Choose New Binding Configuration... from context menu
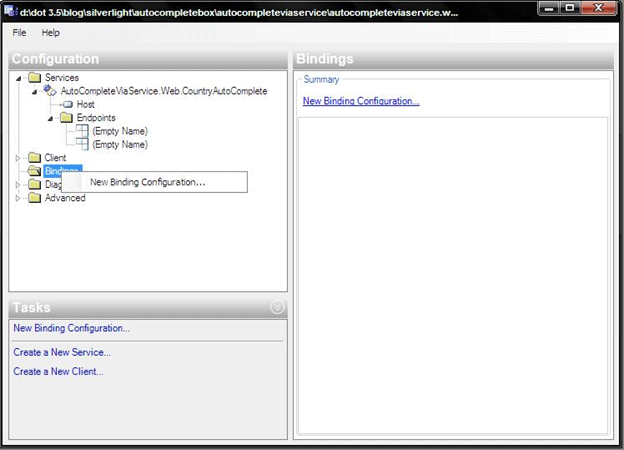This screenshot has height=450, width=624. [x=154, y=182]
